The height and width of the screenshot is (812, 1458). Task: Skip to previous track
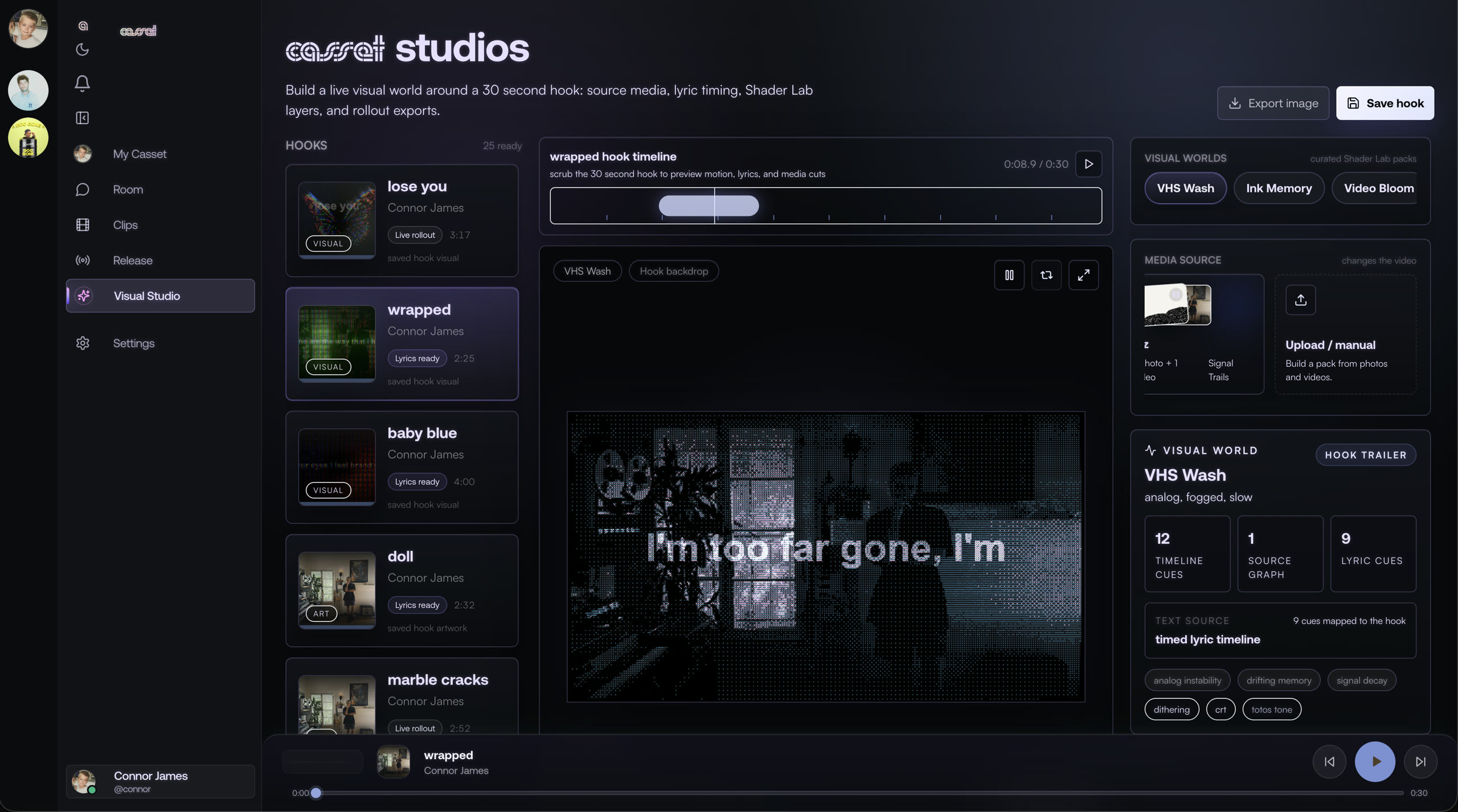click(x=1329, y=761)
